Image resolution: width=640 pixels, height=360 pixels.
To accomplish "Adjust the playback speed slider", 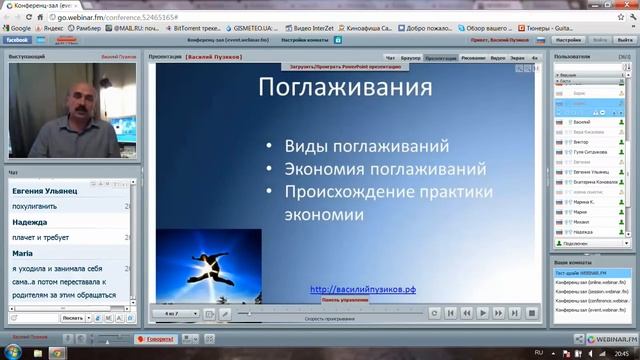I will point(330,313).
